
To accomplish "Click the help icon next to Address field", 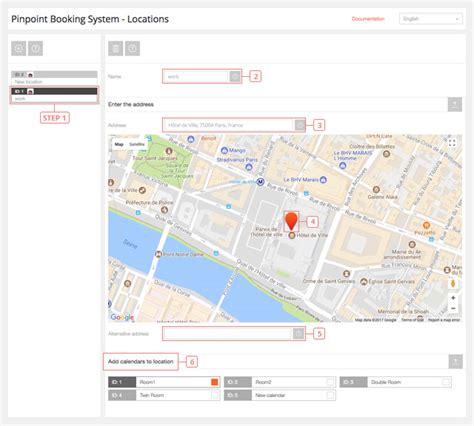I will click(x=299, y=125).
